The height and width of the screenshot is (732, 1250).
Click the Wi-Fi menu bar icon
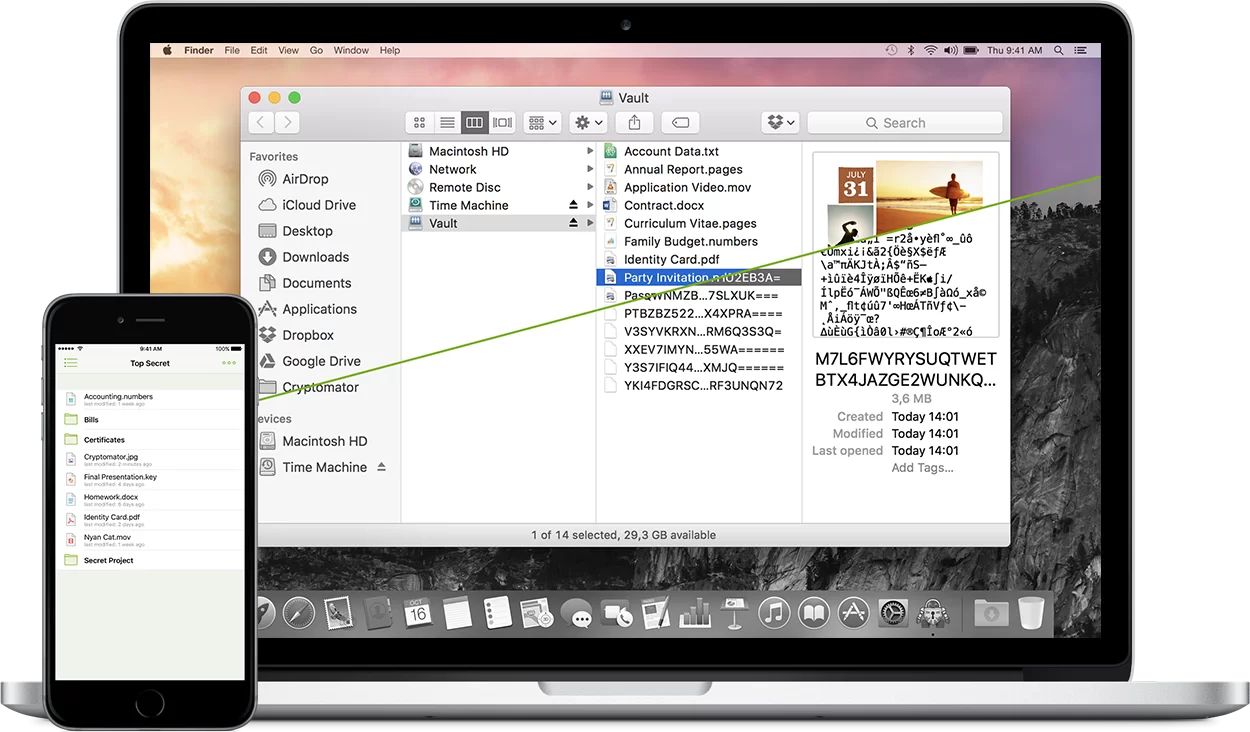pos(931,50)
